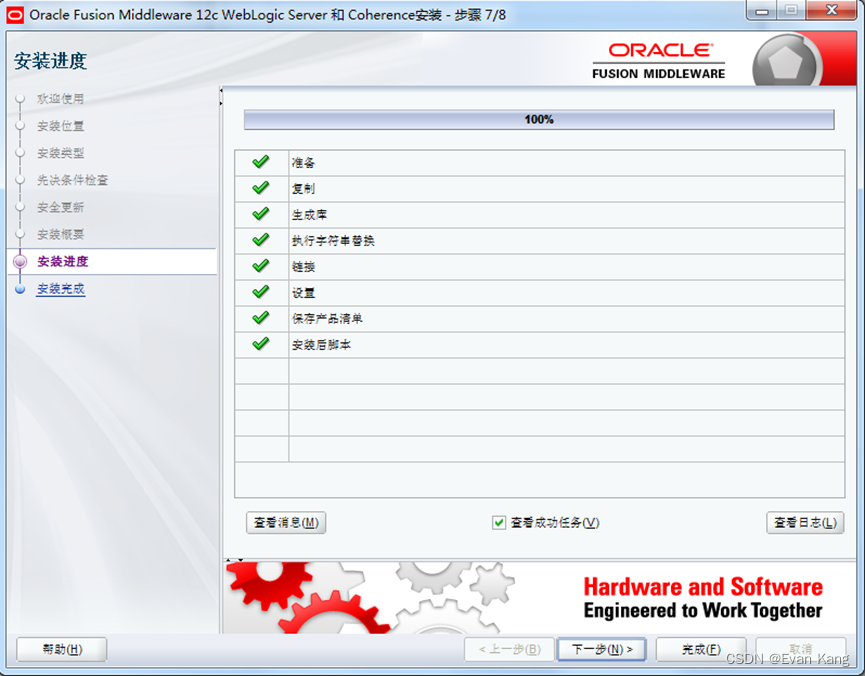Click the 帮助 button
This screenshot has width=865, height=676.
point(61,649)
